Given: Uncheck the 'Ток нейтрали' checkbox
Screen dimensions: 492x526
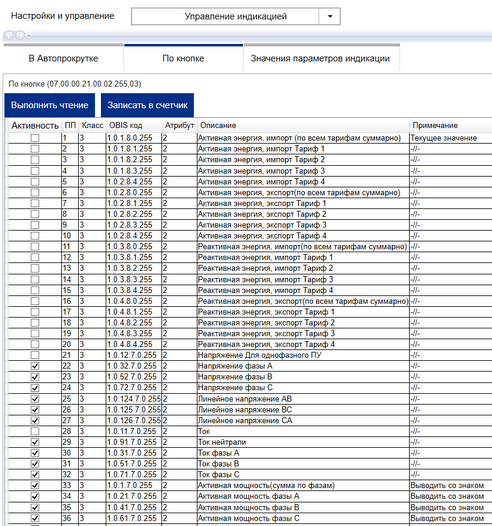Looking at the screenshot, I should (35, 442).
